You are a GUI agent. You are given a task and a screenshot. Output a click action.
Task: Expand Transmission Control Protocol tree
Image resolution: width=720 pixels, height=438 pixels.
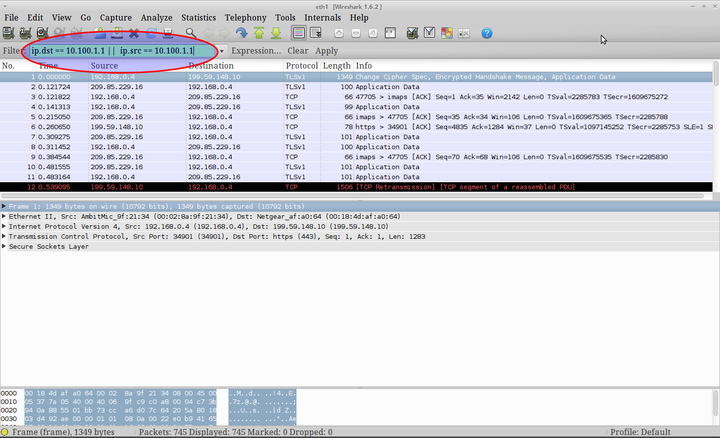click(x=4, y=236)
